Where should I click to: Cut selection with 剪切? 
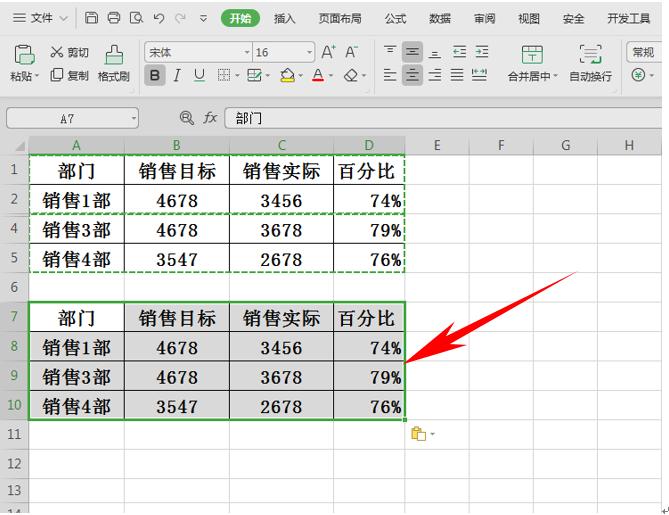[69, 52]
